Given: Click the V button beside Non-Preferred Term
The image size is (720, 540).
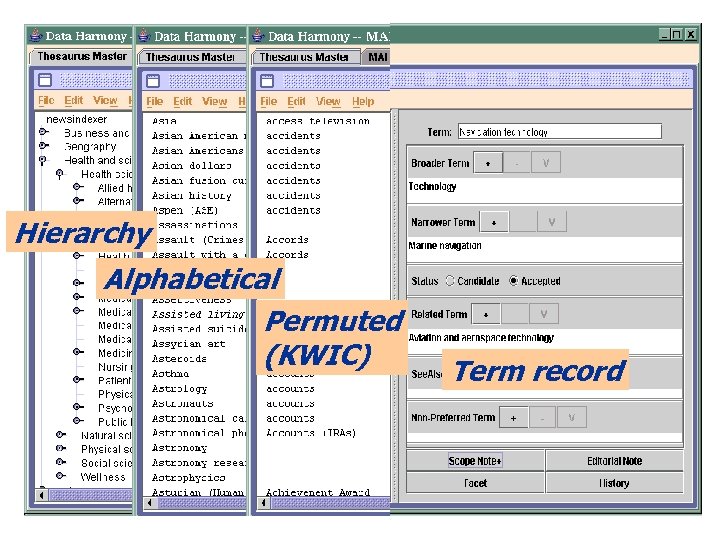Looking at the screenshot, I should coord(571,417).
